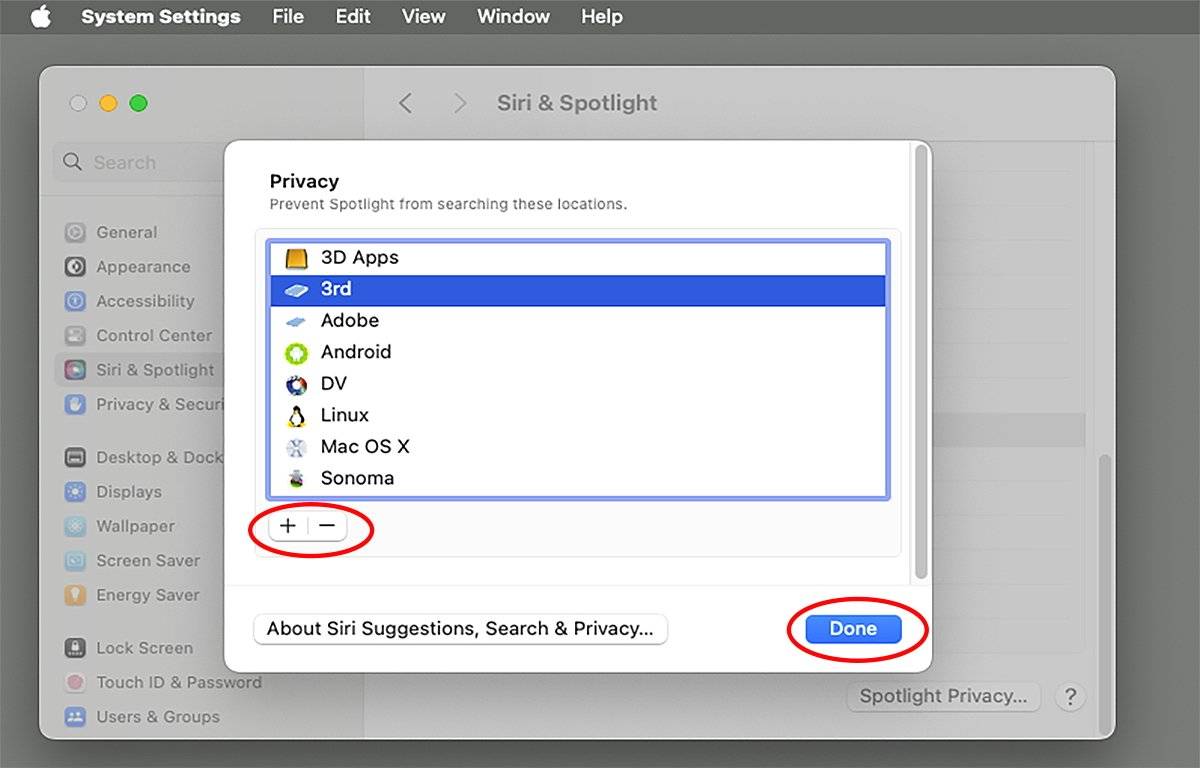Click the Sonoma volume icon
This screenshot has height=768, width=1200.
click(296, 479)
